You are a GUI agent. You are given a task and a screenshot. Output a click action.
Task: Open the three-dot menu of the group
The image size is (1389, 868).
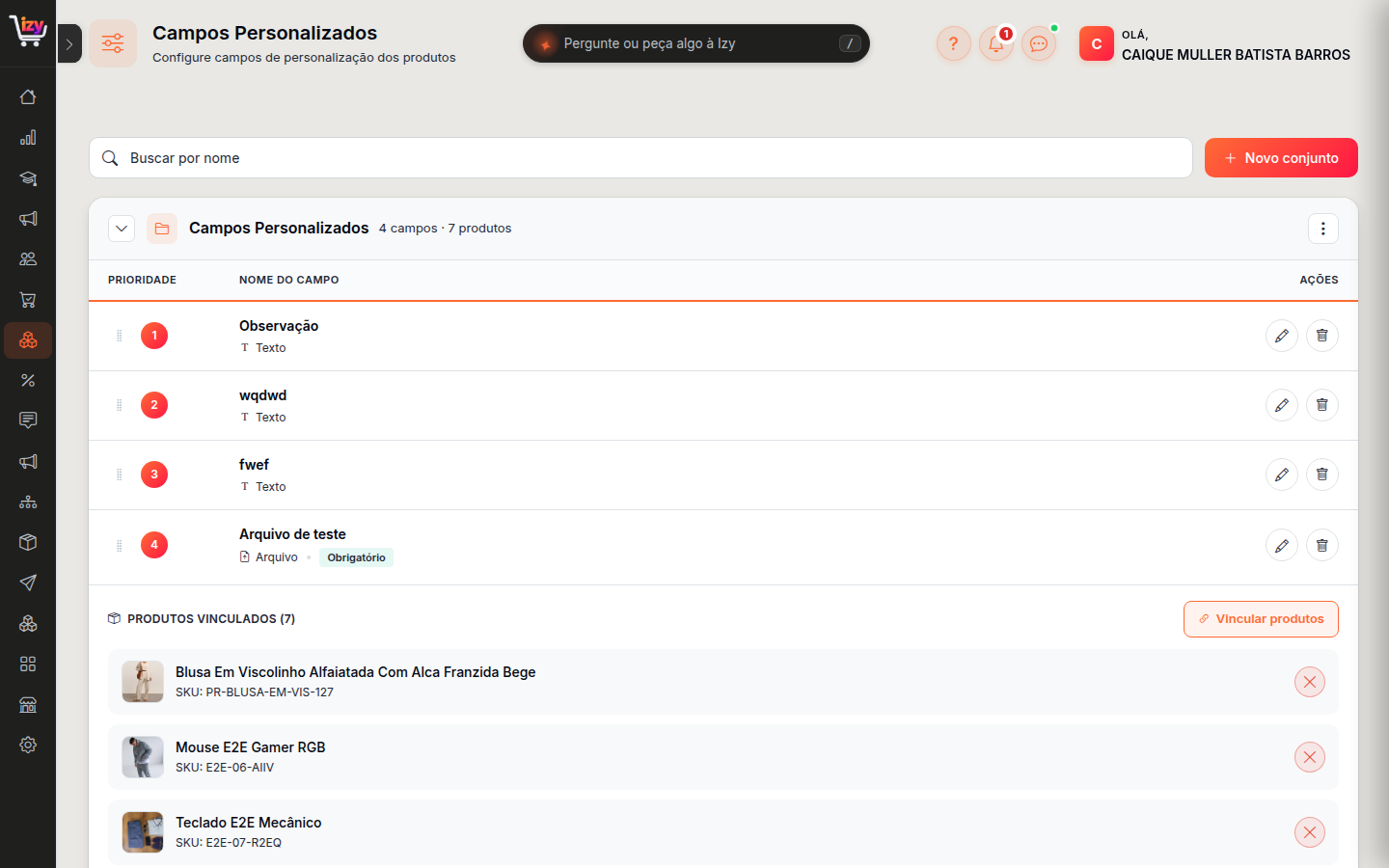tap(1323, 229)
